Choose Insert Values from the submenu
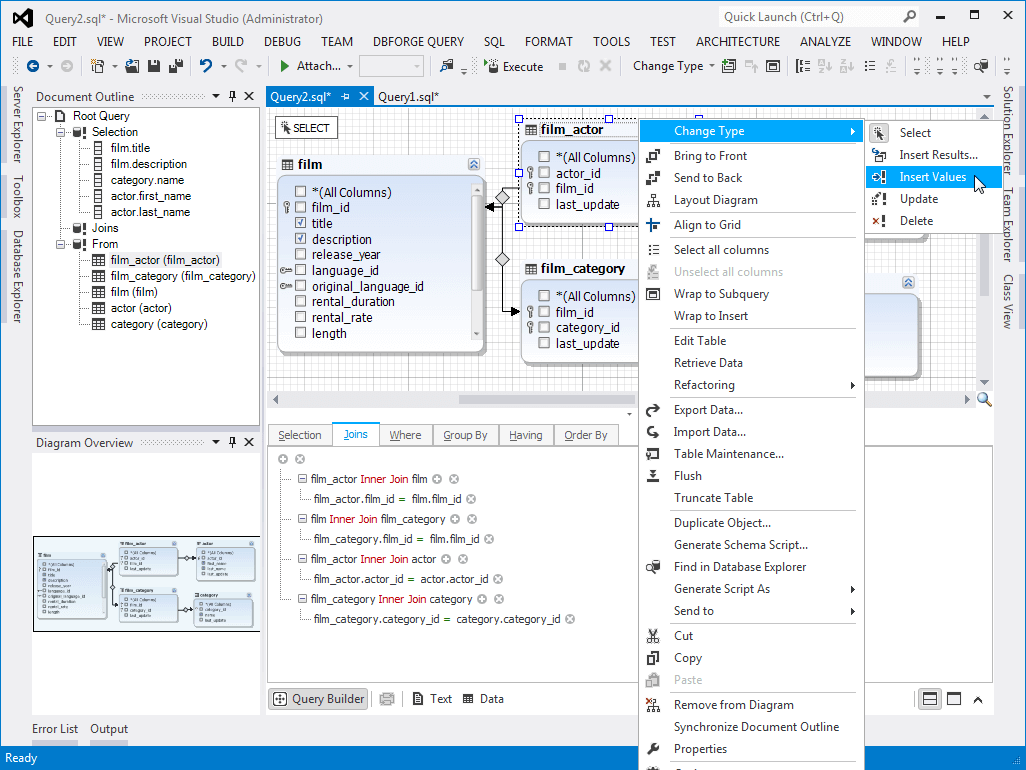The width and height of the screenshot is (1026, 770). click(933, 177)
